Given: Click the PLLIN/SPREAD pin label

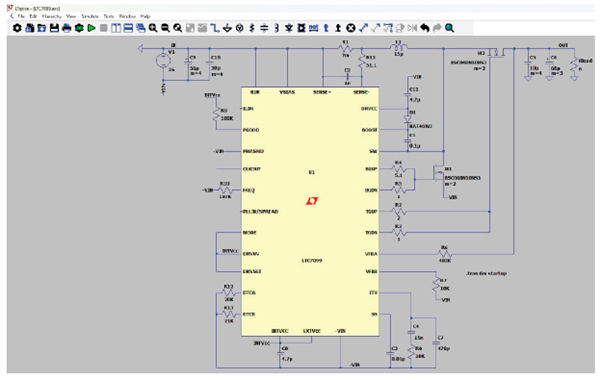Looking at the screenshot, I should [x=261, y=211].
